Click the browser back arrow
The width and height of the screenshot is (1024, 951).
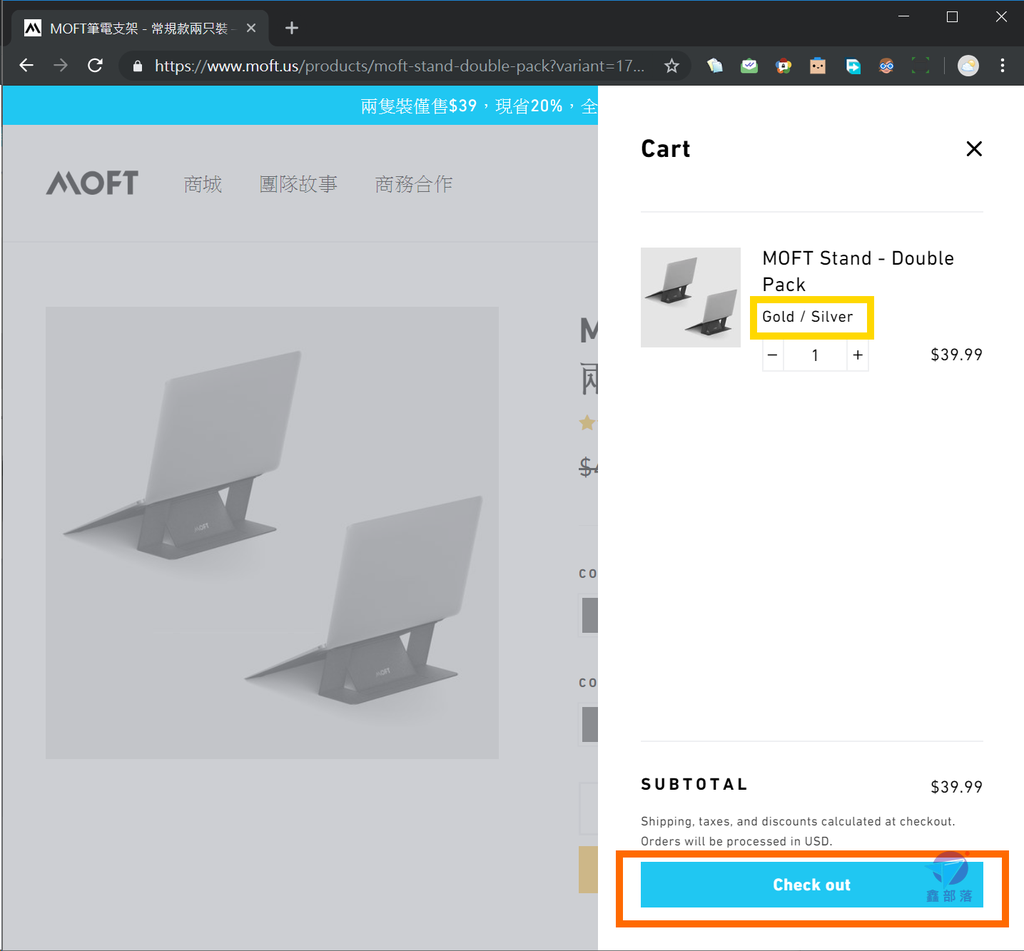(26, 65)
